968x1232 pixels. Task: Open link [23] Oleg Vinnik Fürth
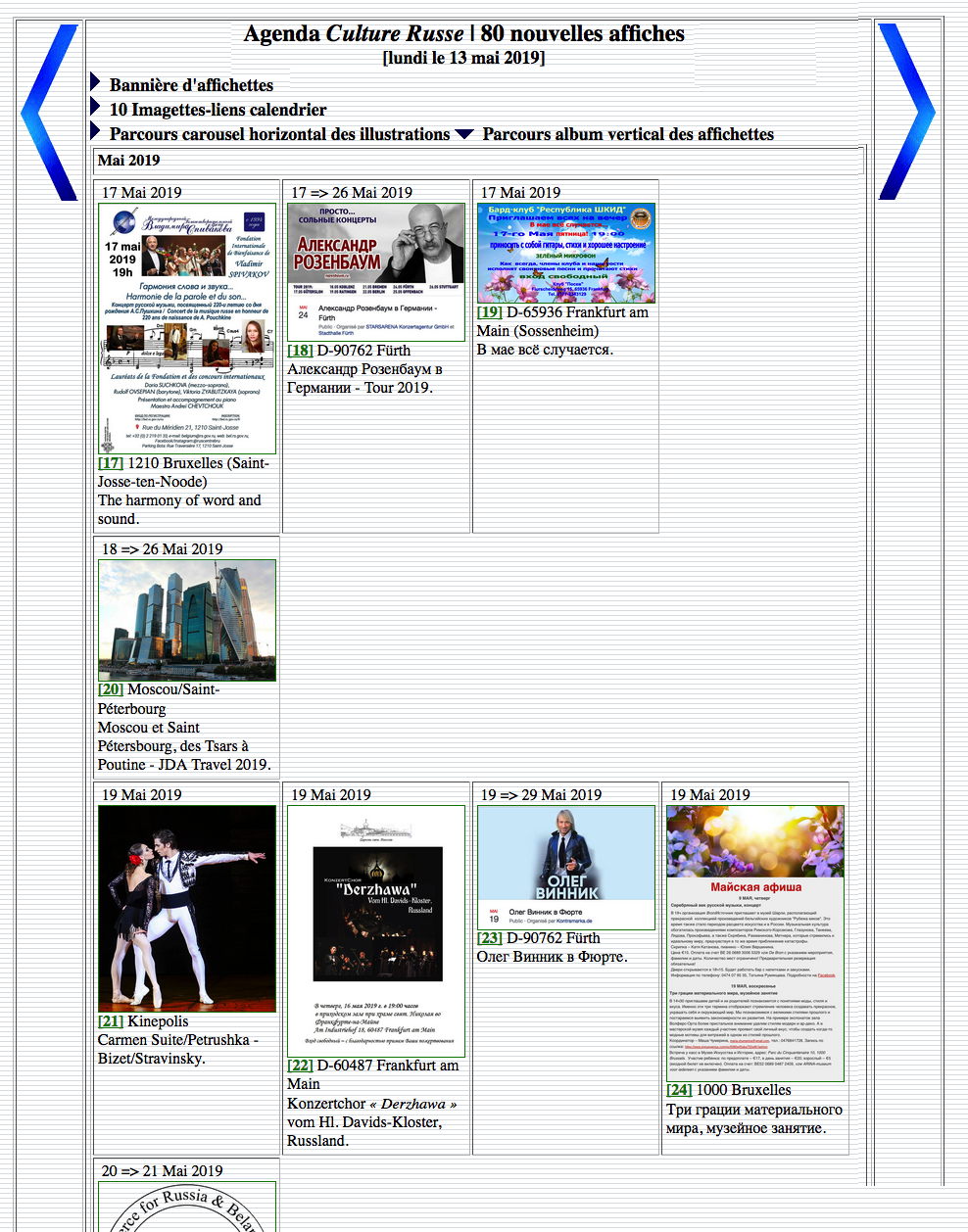[490, 938]
